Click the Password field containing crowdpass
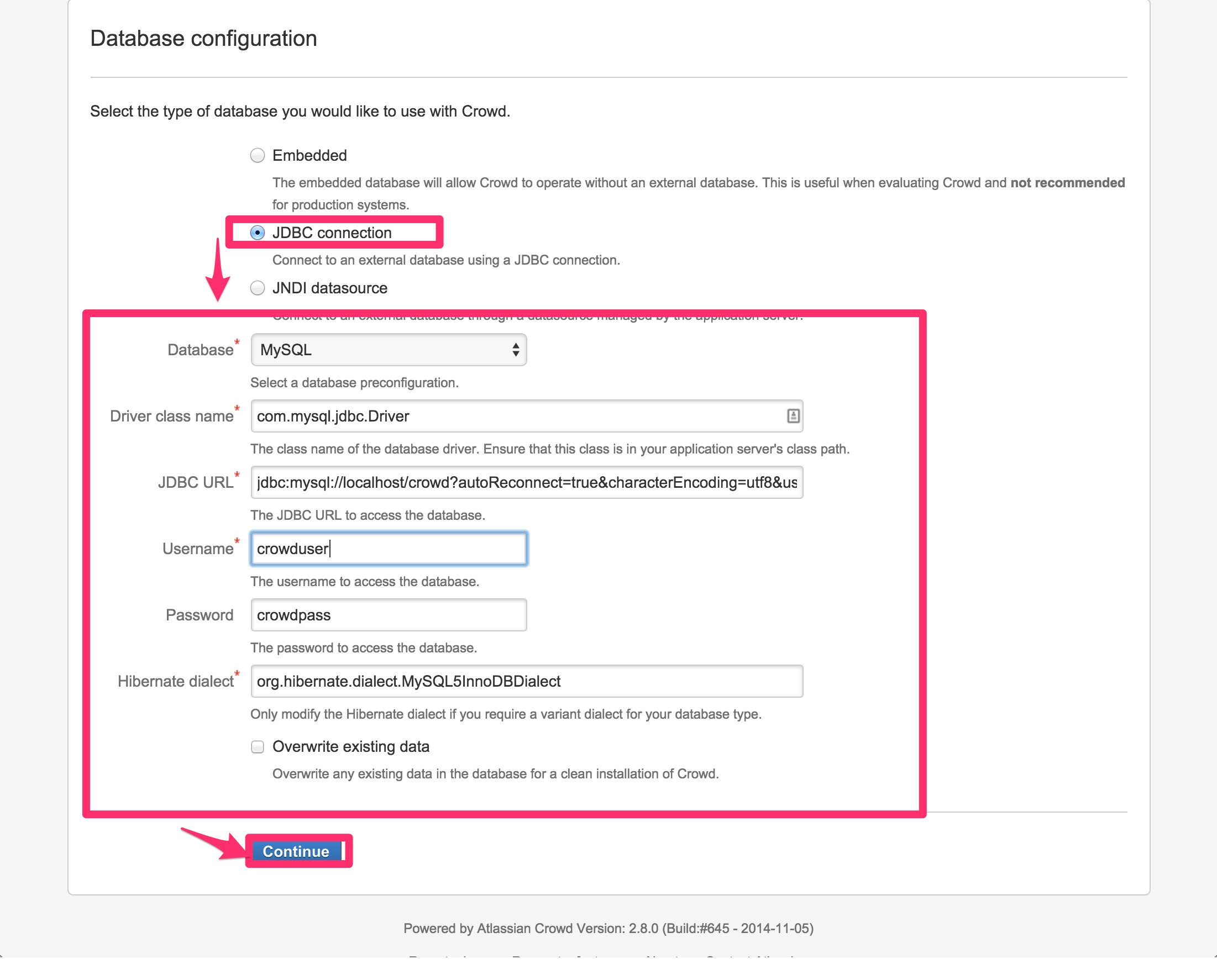Viewport: 1217px width, 980px height. click(x=389, y=615)
